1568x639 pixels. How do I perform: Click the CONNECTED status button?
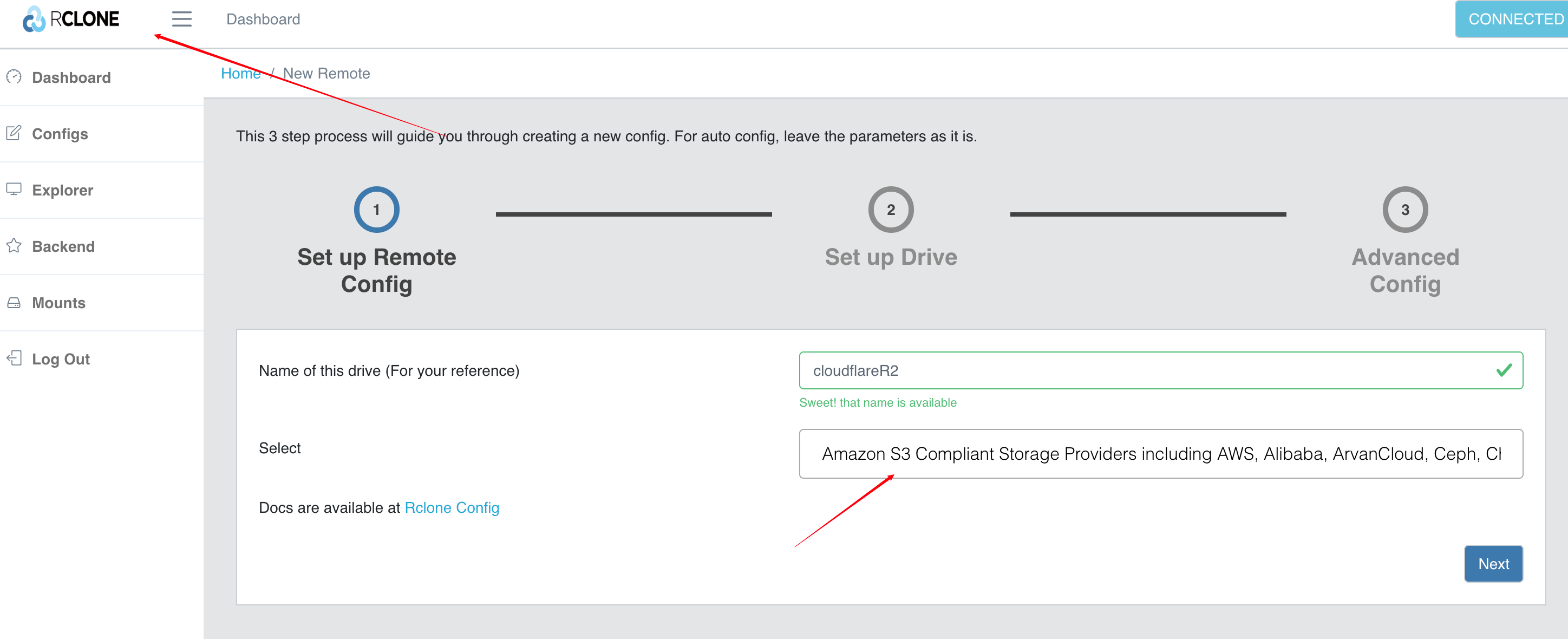(x=1513, y=19)
